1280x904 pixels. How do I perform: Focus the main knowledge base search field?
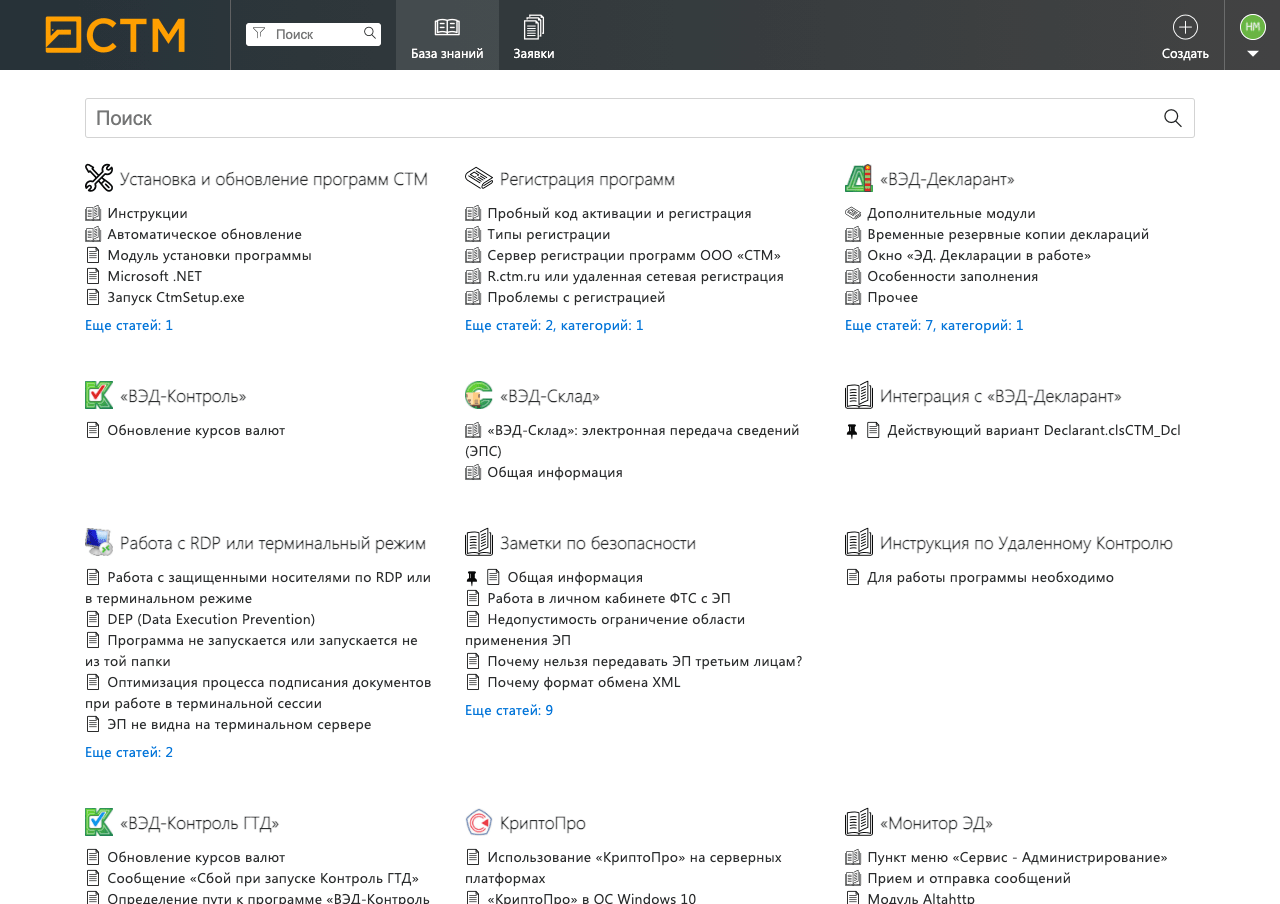point(640,118)
